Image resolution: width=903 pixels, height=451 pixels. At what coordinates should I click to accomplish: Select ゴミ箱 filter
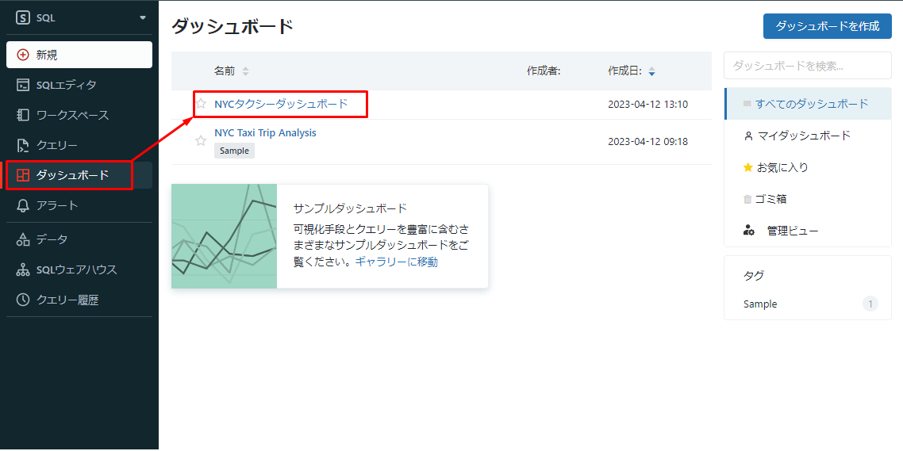pos(808,199)
